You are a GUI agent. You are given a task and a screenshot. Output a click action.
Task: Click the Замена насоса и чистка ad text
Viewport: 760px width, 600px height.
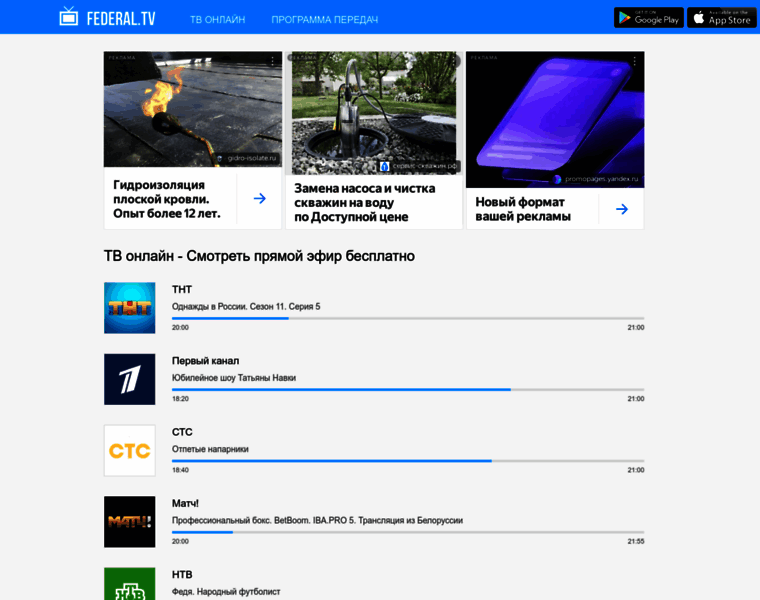[364, 203]
